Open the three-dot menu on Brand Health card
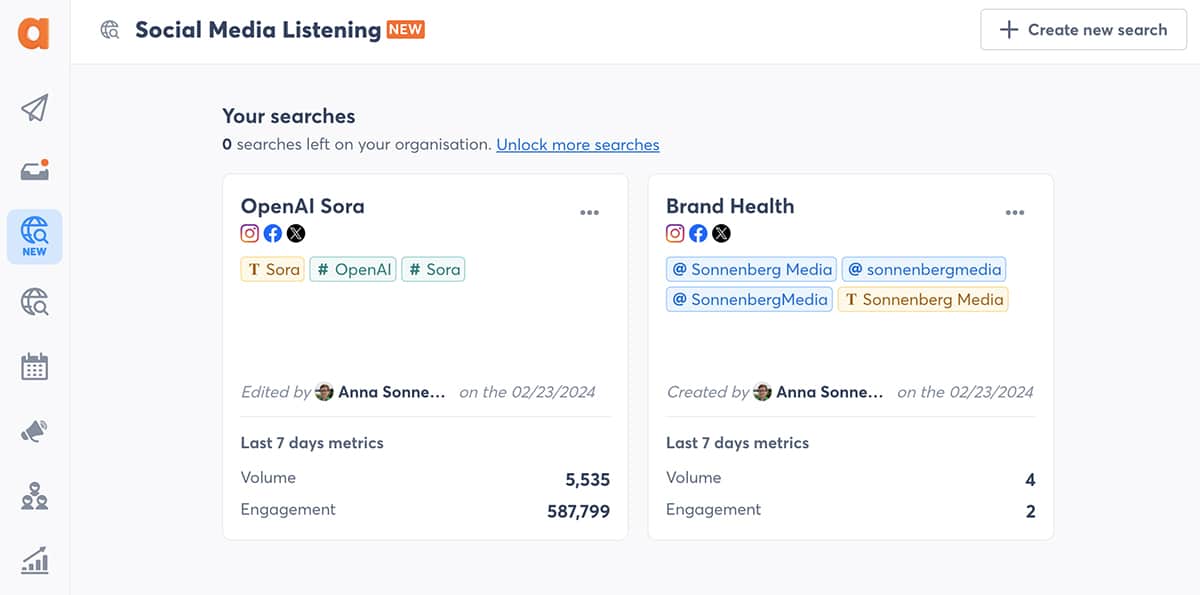The image size is (1200, 595). point(1015,212)
